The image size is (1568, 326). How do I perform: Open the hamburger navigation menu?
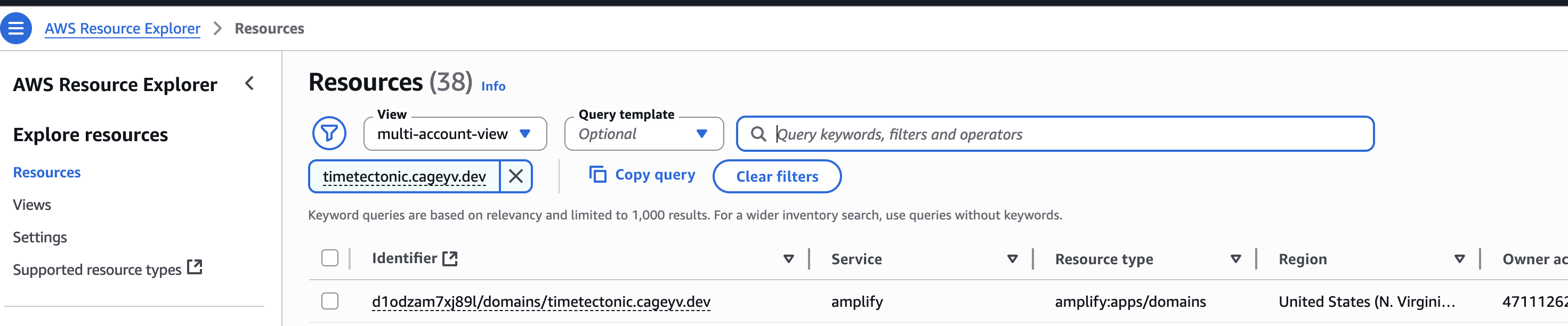pyautogui.click(x=16, y=29)
